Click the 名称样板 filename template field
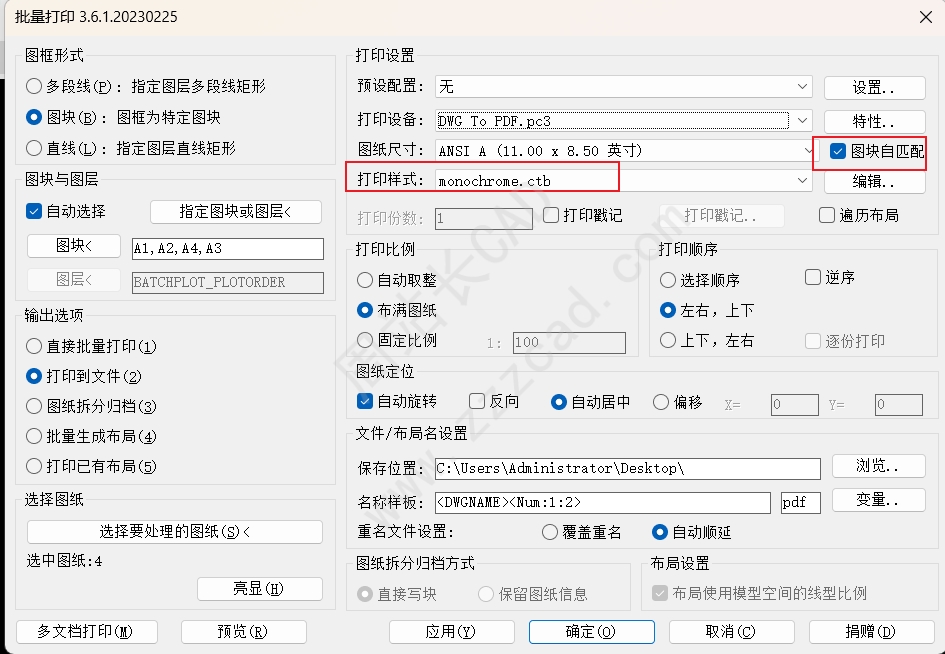The image size is (945, 654). coord(602,502)
